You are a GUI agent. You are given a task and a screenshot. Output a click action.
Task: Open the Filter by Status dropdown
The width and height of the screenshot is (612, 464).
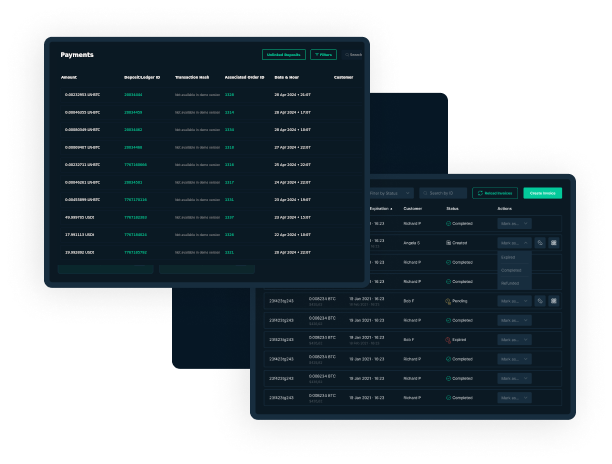[x=389, y=193]
